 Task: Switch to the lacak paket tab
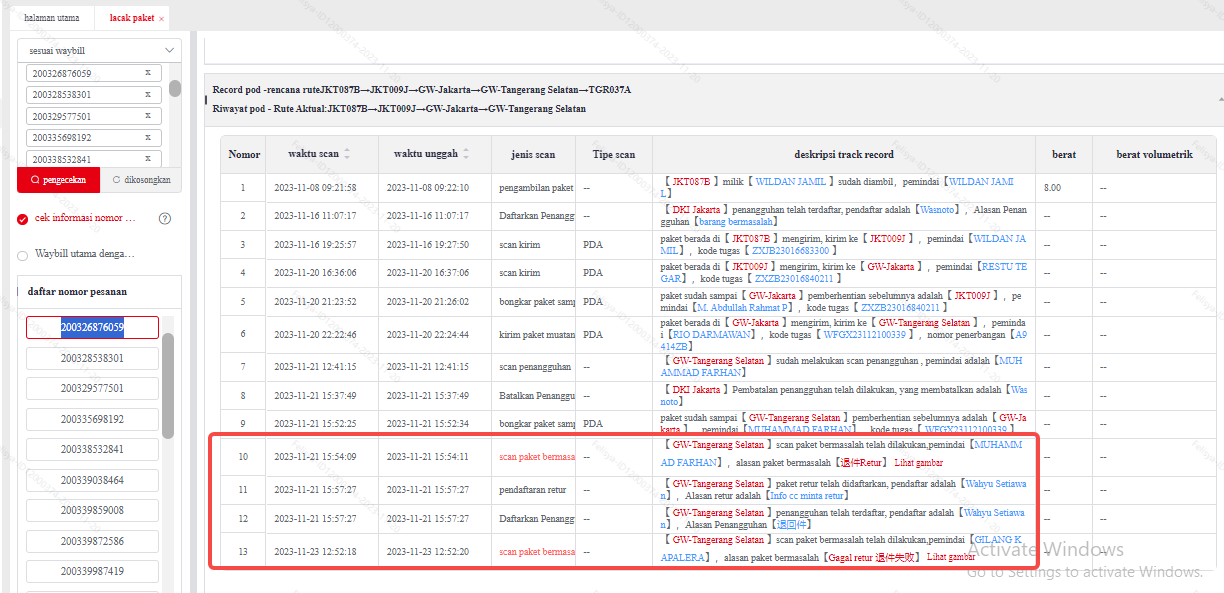point(132,18)
